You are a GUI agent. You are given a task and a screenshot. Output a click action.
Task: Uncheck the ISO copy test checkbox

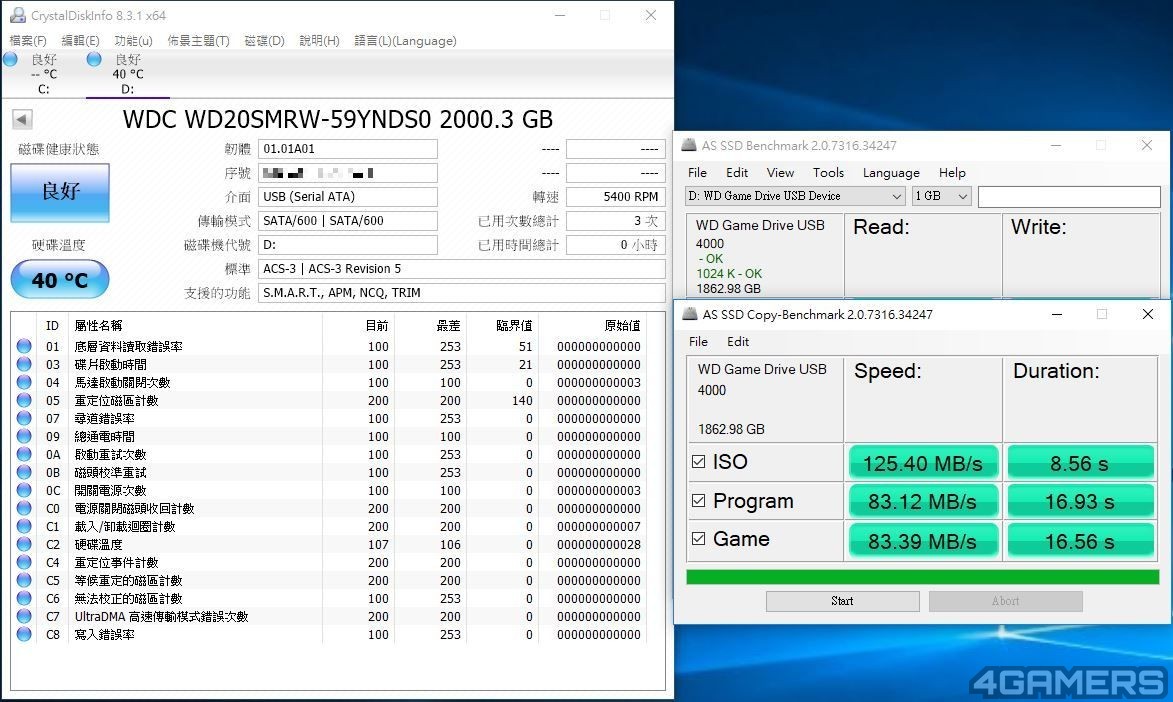point(699,462)
